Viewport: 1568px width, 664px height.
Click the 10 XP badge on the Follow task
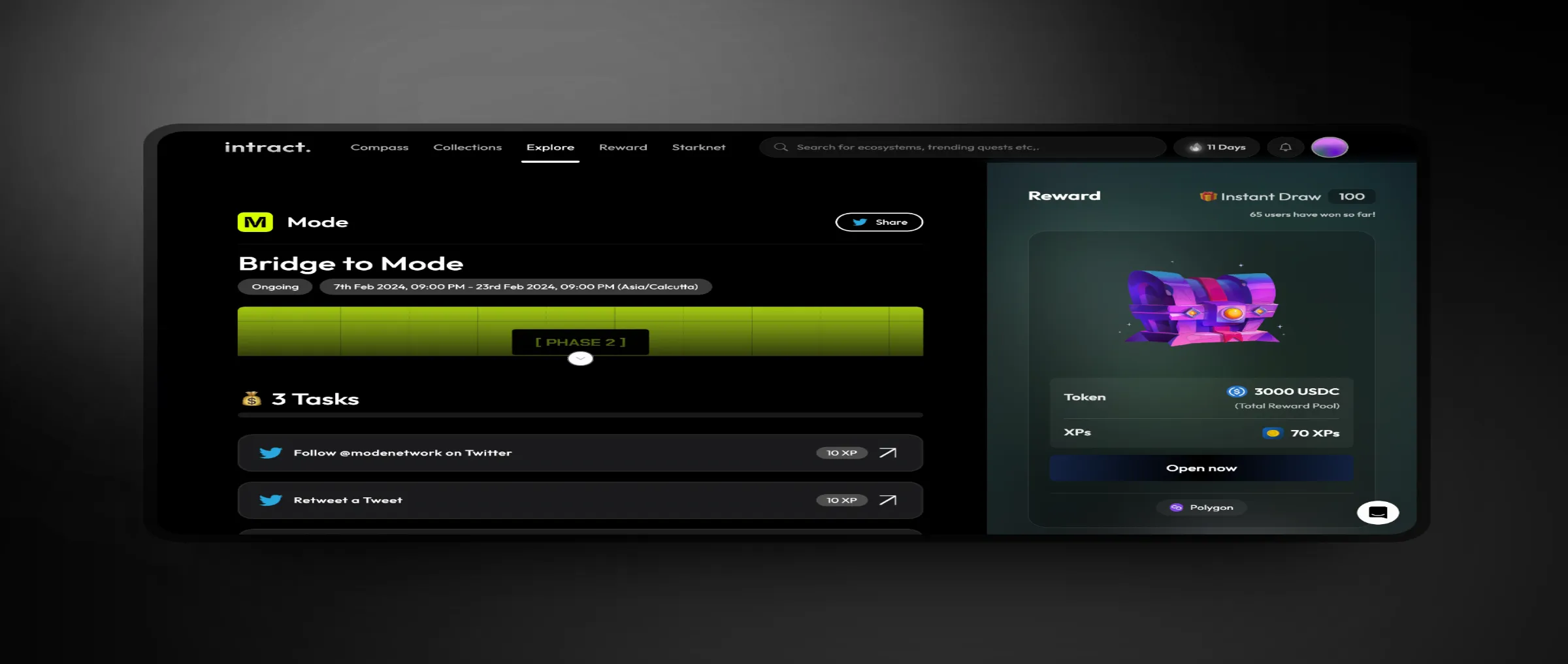point(841,453)
